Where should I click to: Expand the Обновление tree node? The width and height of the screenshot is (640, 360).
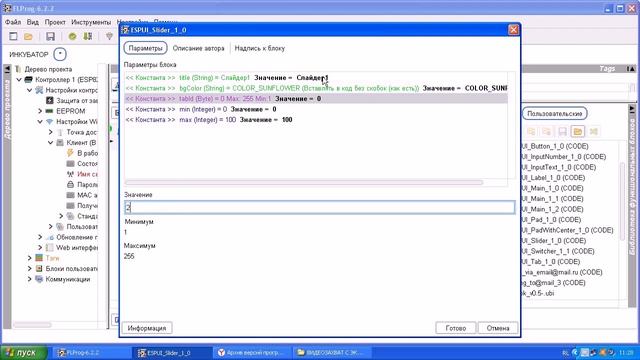(x=40, y=237)
